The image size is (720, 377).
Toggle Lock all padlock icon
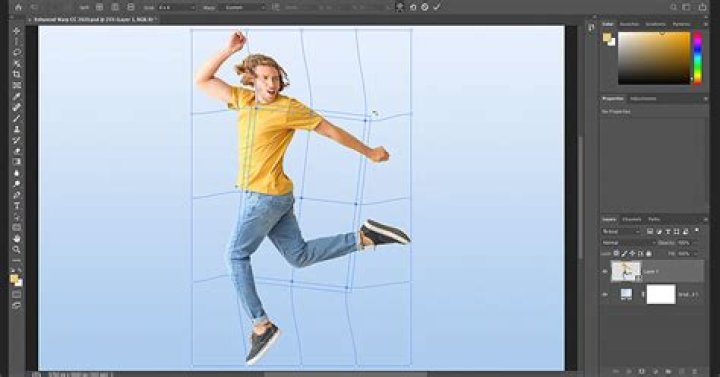tap(649, 253)
